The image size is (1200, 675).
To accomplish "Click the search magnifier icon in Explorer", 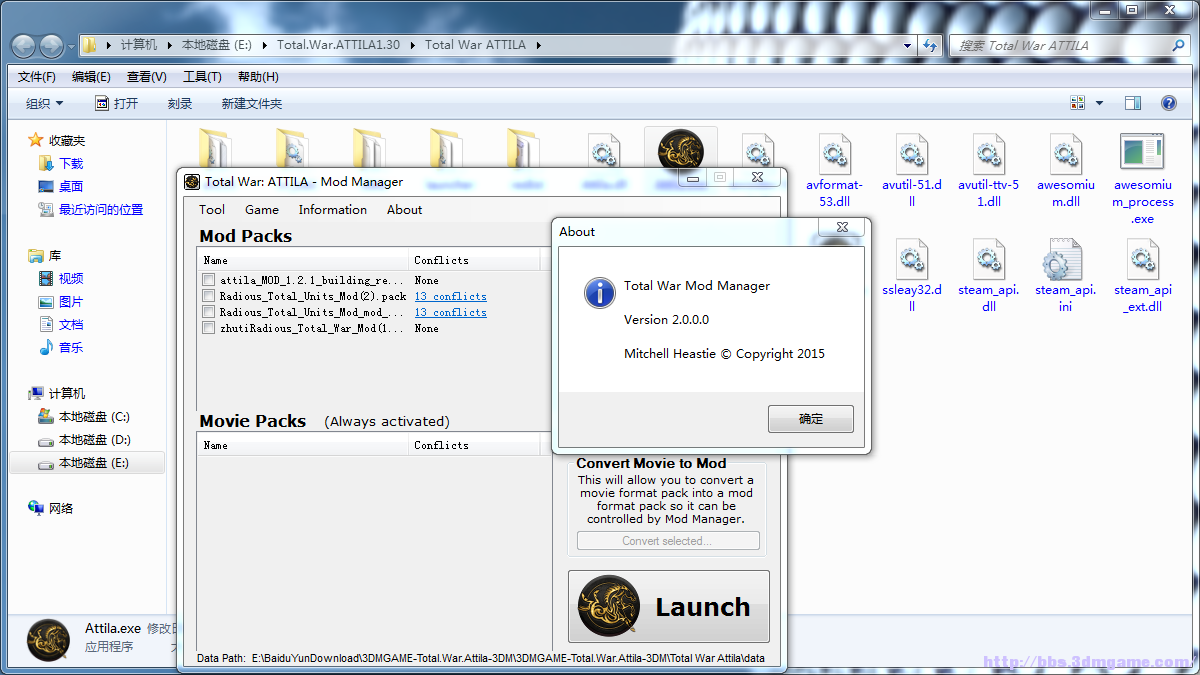I will (1178, 46).
